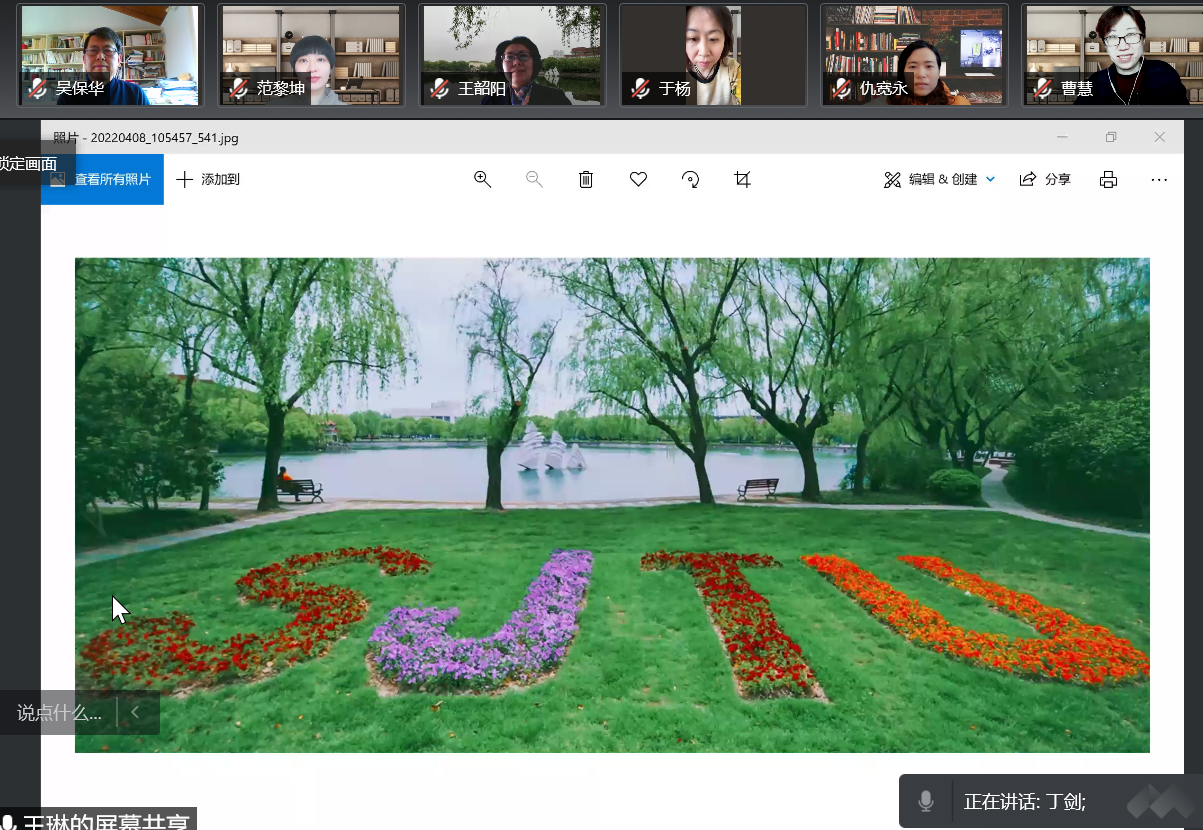Click the zoom in magnifier icon

[482, 179]
